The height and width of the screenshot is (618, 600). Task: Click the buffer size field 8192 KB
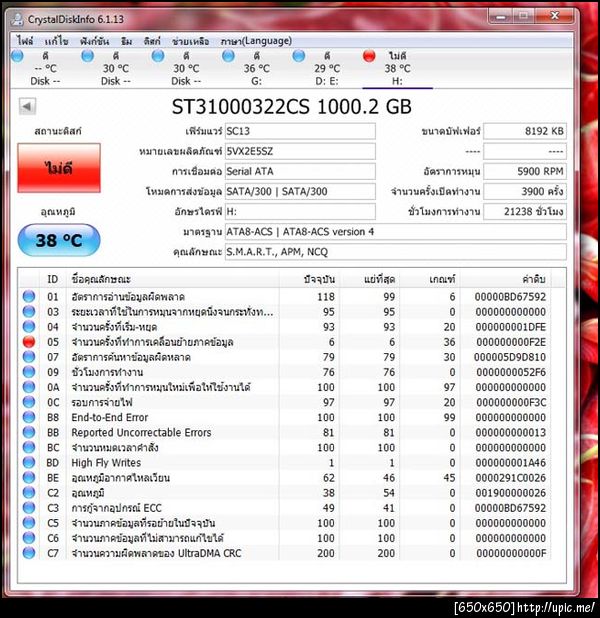pos(525,131)
